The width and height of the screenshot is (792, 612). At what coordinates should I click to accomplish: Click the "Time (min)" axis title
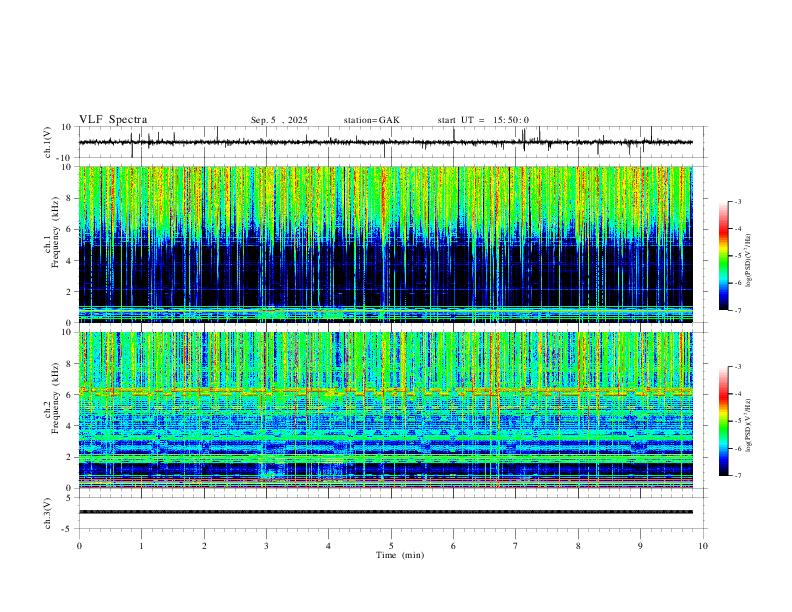pyautogui.click(x=400, y=555)
